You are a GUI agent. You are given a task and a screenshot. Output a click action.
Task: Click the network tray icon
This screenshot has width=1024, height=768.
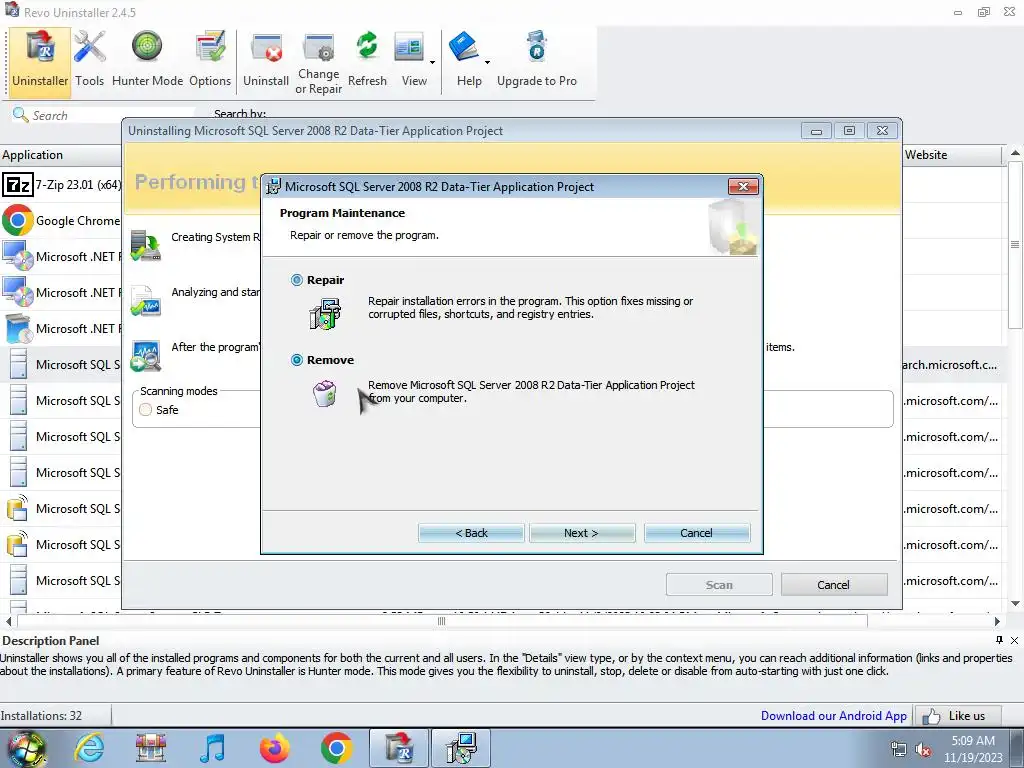[899, 749]
